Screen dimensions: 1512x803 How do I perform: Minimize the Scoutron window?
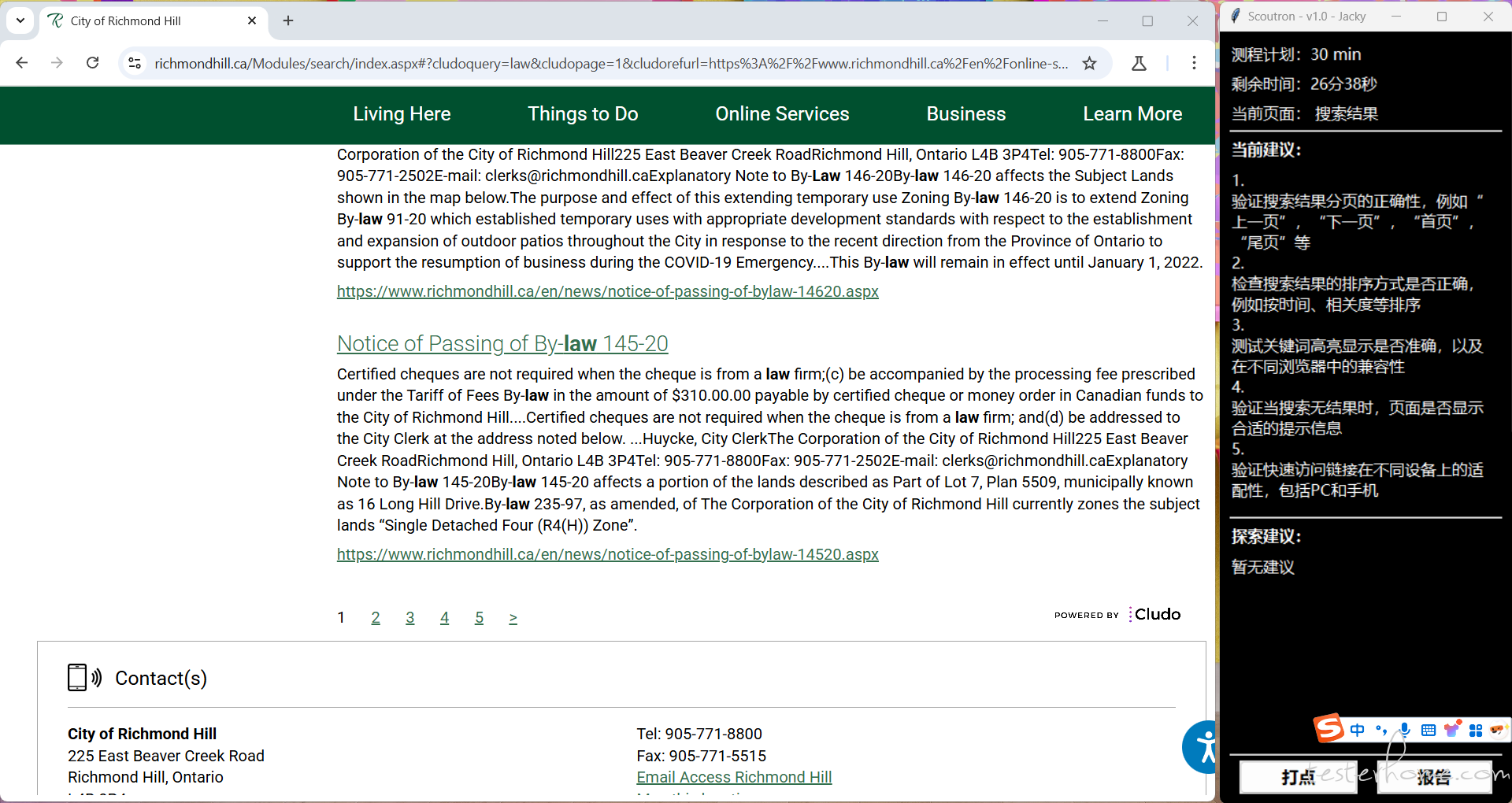[x=1396, y=16]
